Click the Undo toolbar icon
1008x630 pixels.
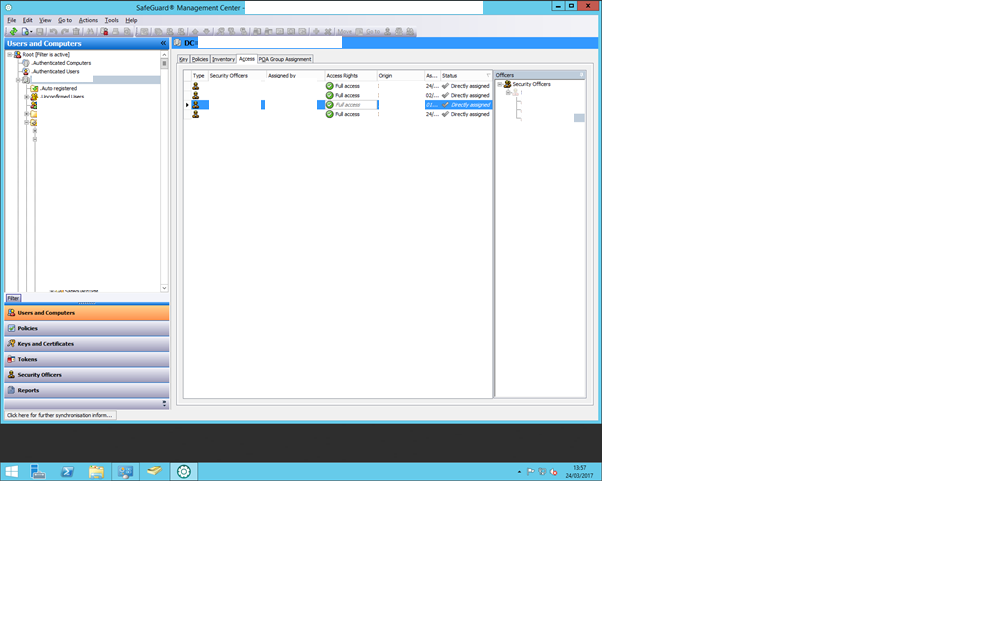53,31
